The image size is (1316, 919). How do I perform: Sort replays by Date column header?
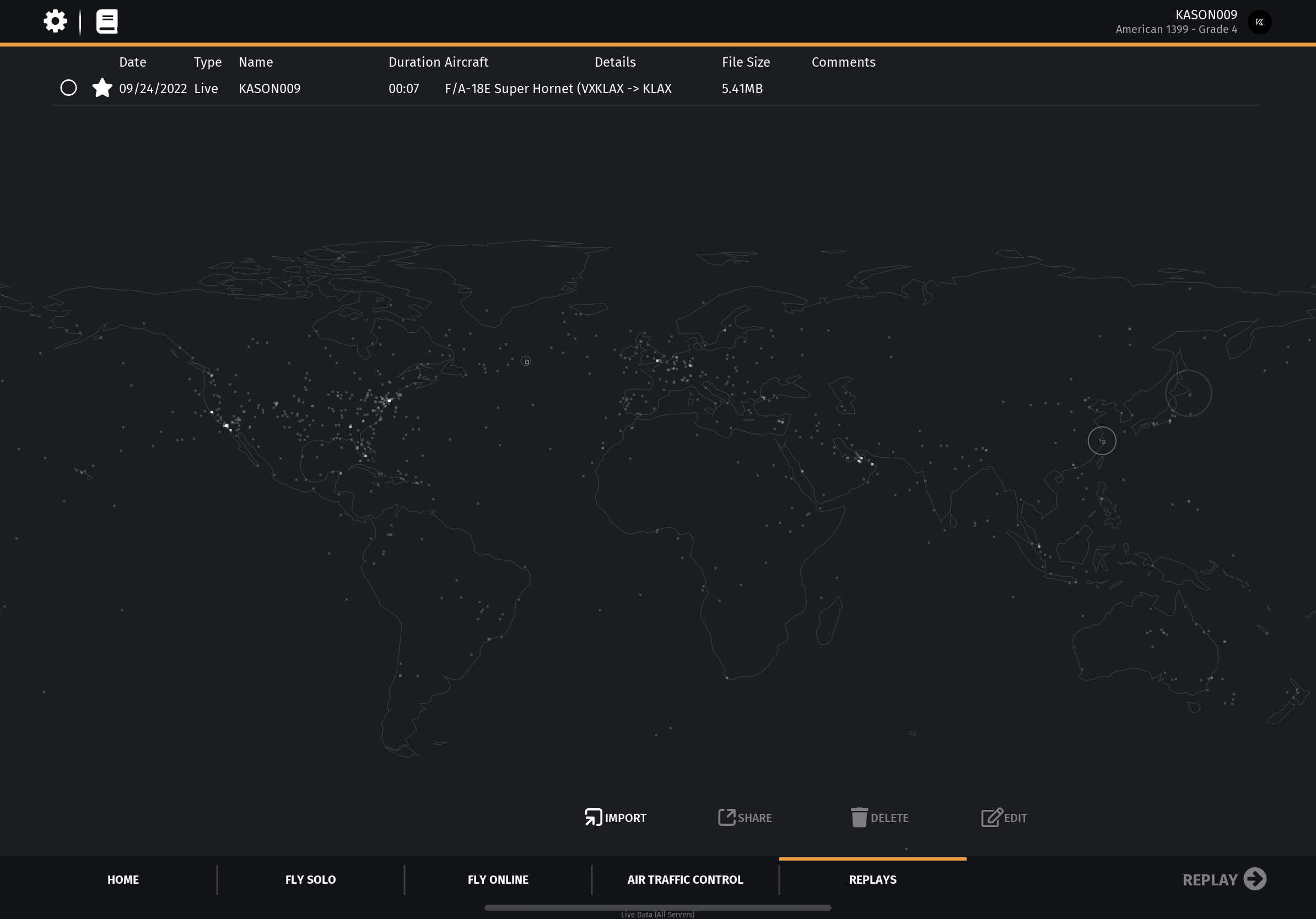click(x=132, y=62)
